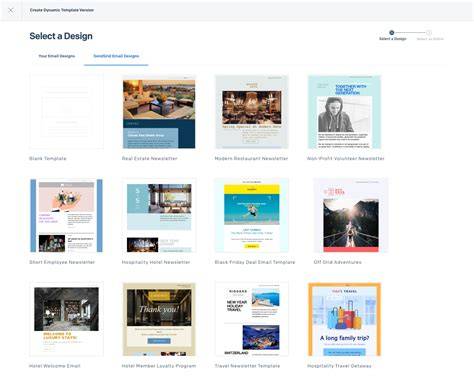Click the Create Dynamic Template Version title
This screenshot has width=474, height=382.
(x=62, y=10)
